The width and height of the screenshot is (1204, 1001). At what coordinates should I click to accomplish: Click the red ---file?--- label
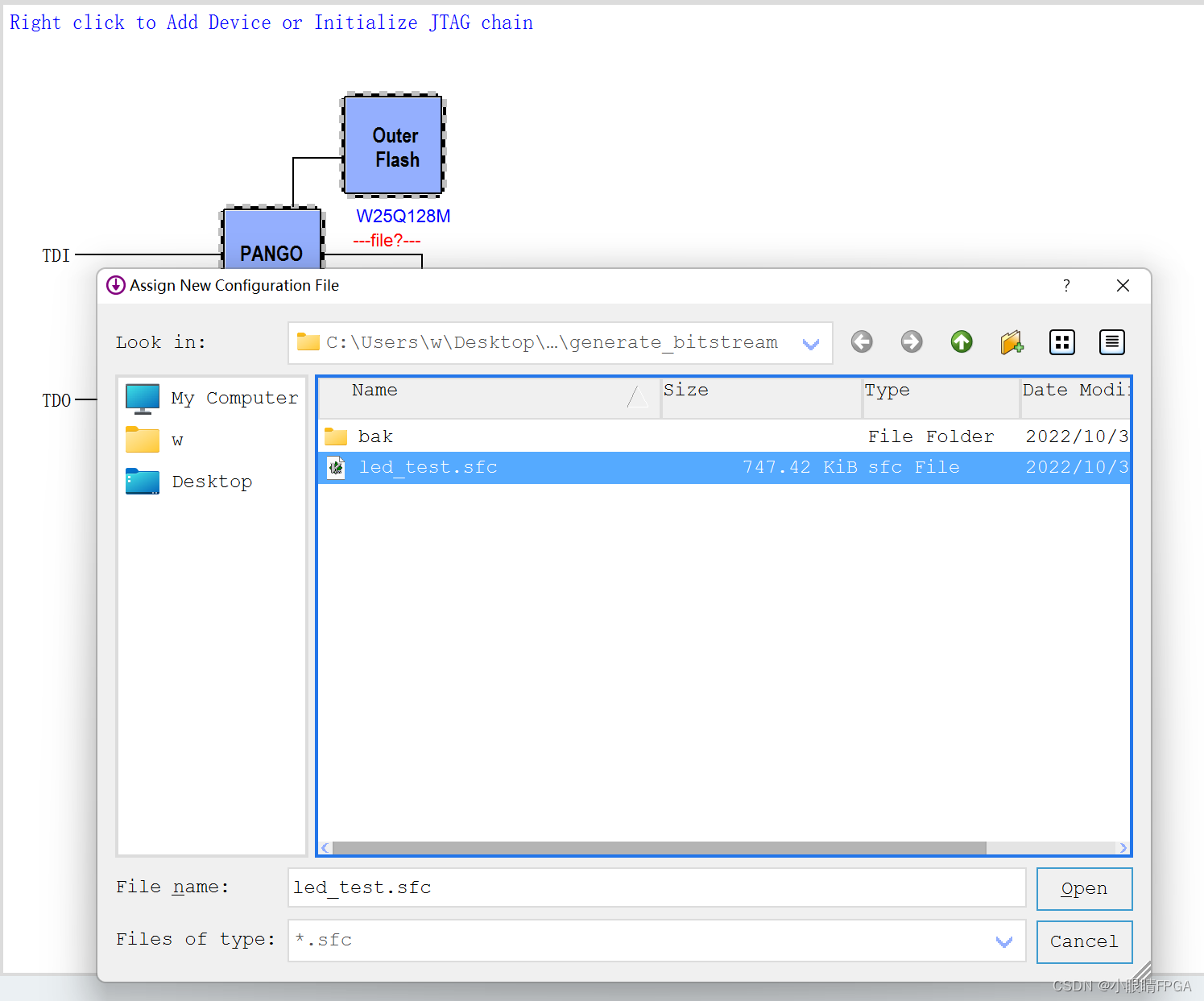click(x=387, y=241)
